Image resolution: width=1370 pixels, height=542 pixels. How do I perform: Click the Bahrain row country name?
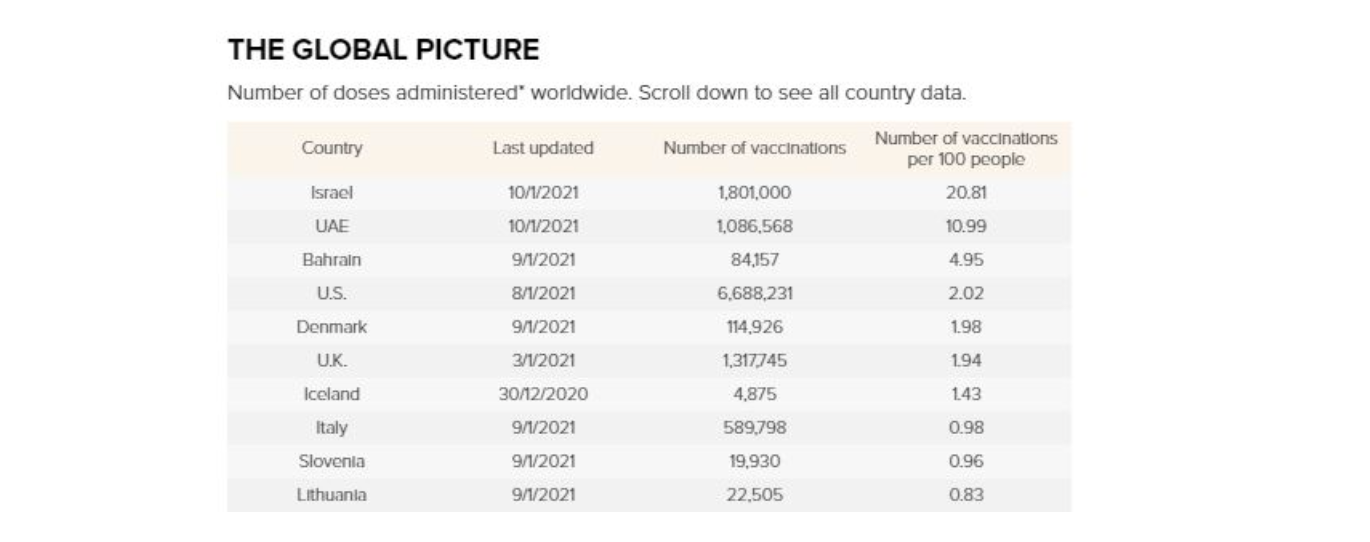click(332, 260)
